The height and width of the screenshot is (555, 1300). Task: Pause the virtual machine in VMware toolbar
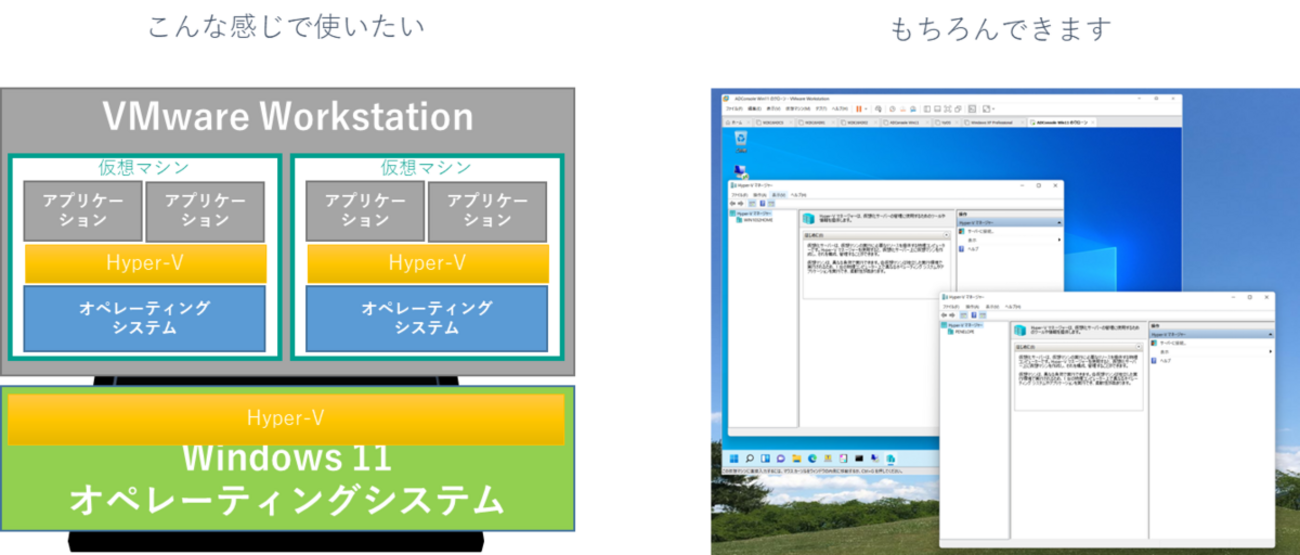(859, 109)
